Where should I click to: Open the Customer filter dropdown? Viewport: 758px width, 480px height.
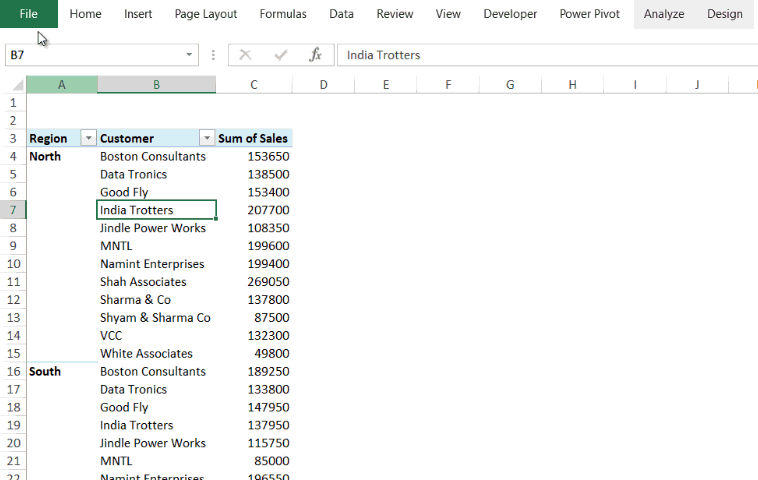coord(207,138)
